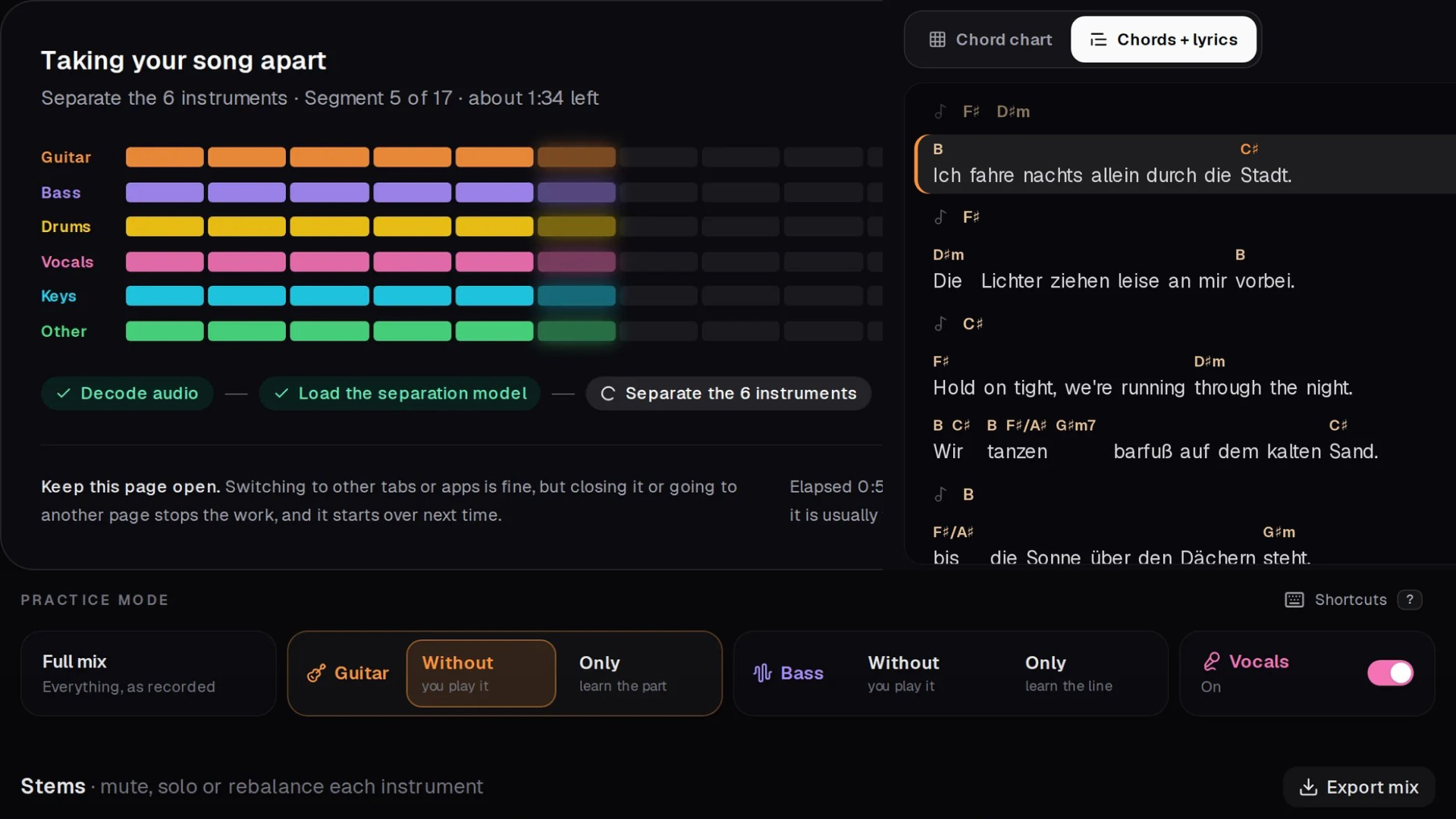The image size is (1456, 819).
Task: Click the keyboard icon next to Shortcuts
Action: point(1294,600)
